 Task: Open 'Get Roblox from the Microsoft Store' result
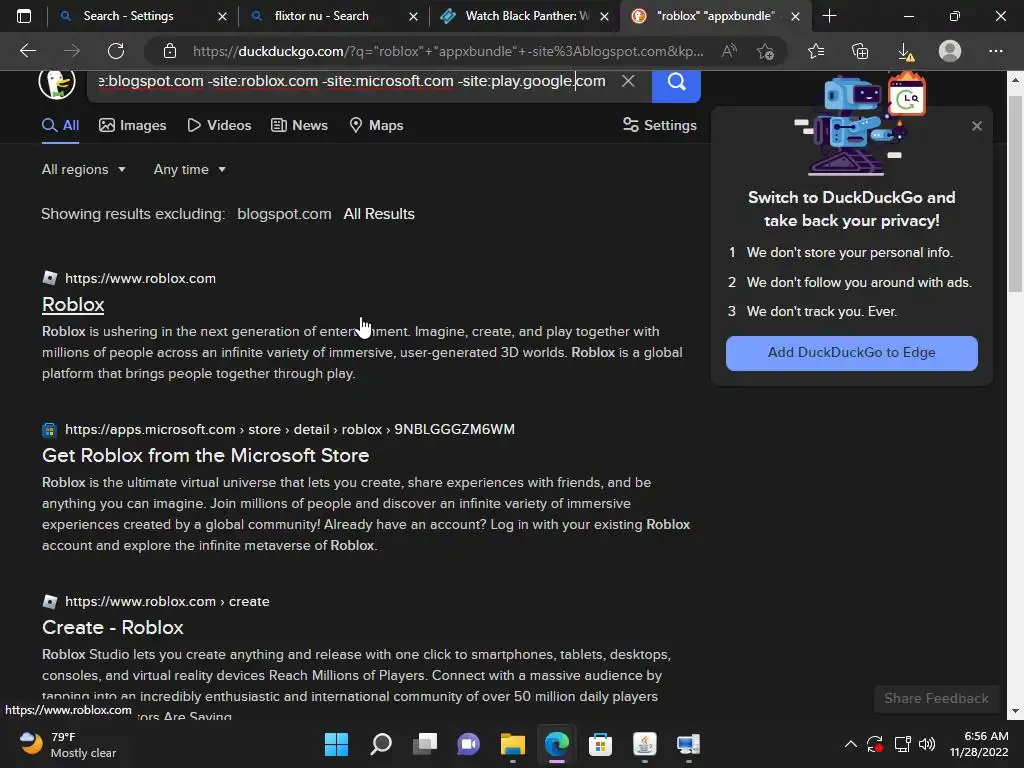click(206, 455)
